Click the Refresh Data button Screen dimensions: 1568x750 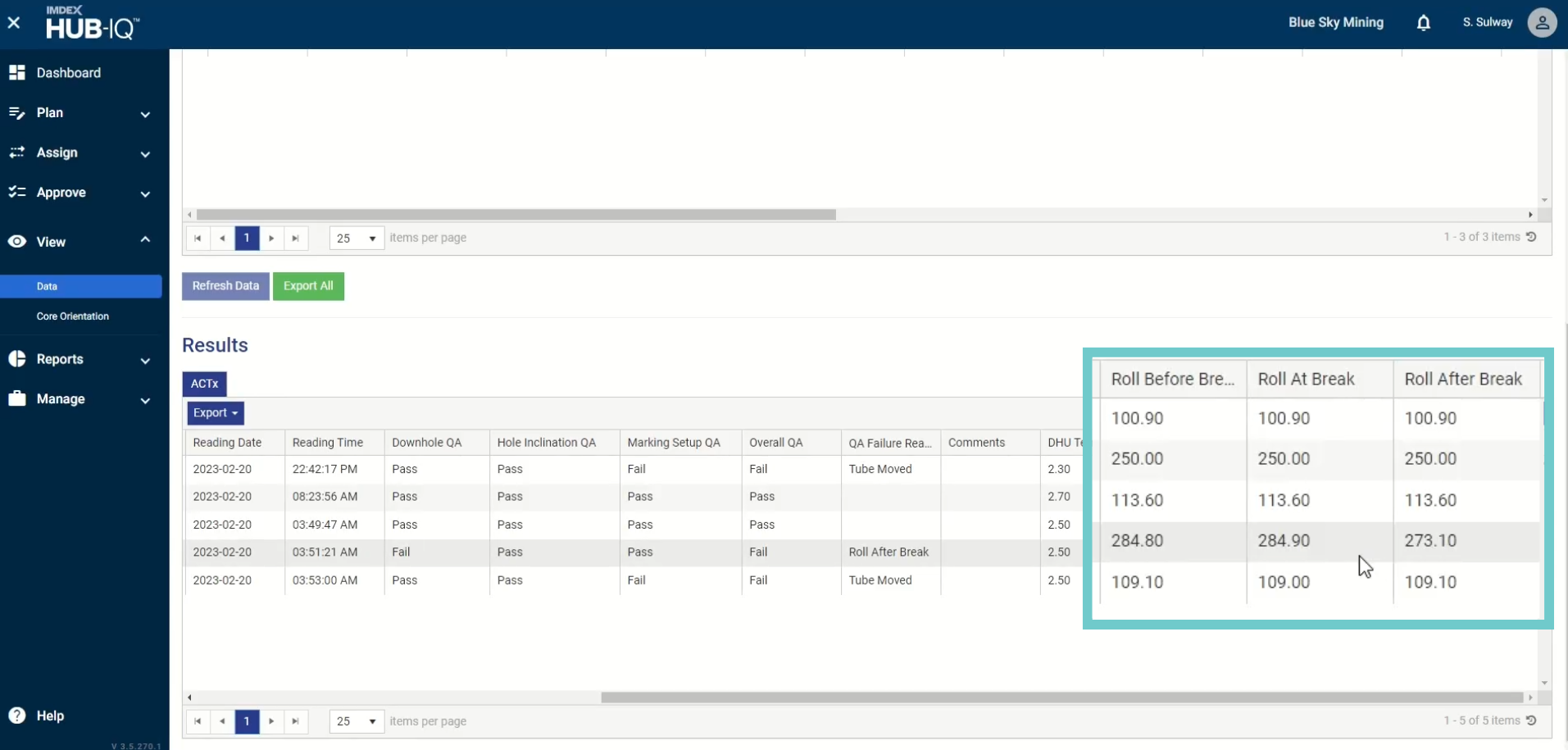225,286
